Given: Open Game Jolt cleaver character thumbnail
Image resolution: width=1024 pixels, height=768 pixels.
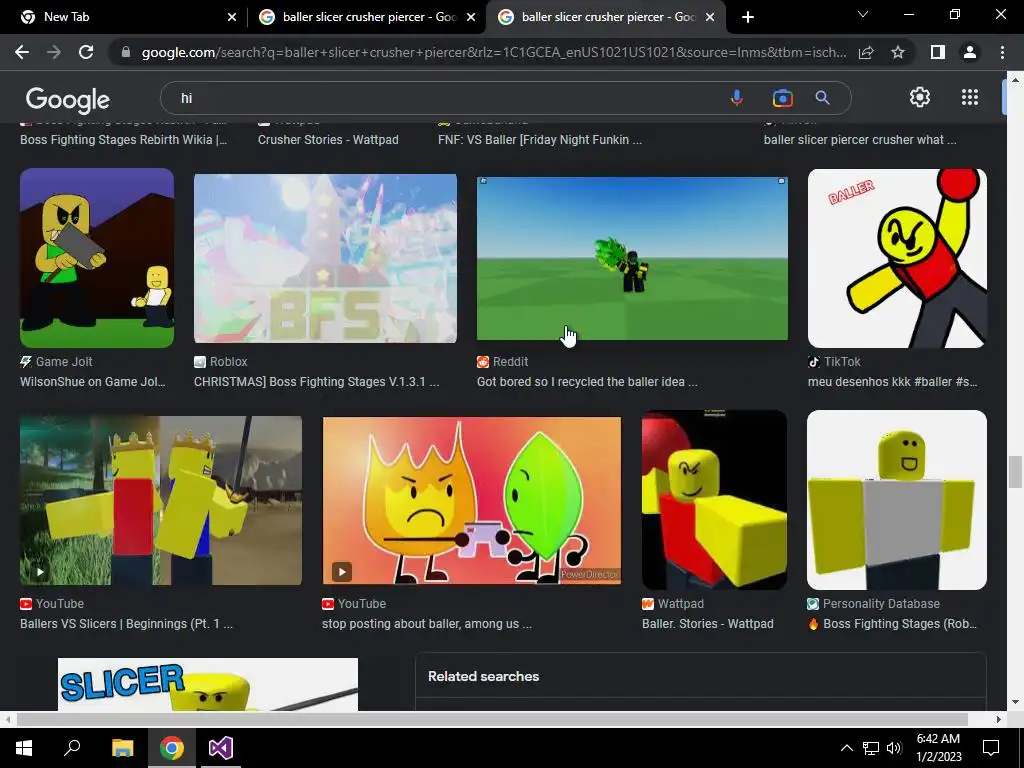Looking at the screenshot, I should [97, 258].
